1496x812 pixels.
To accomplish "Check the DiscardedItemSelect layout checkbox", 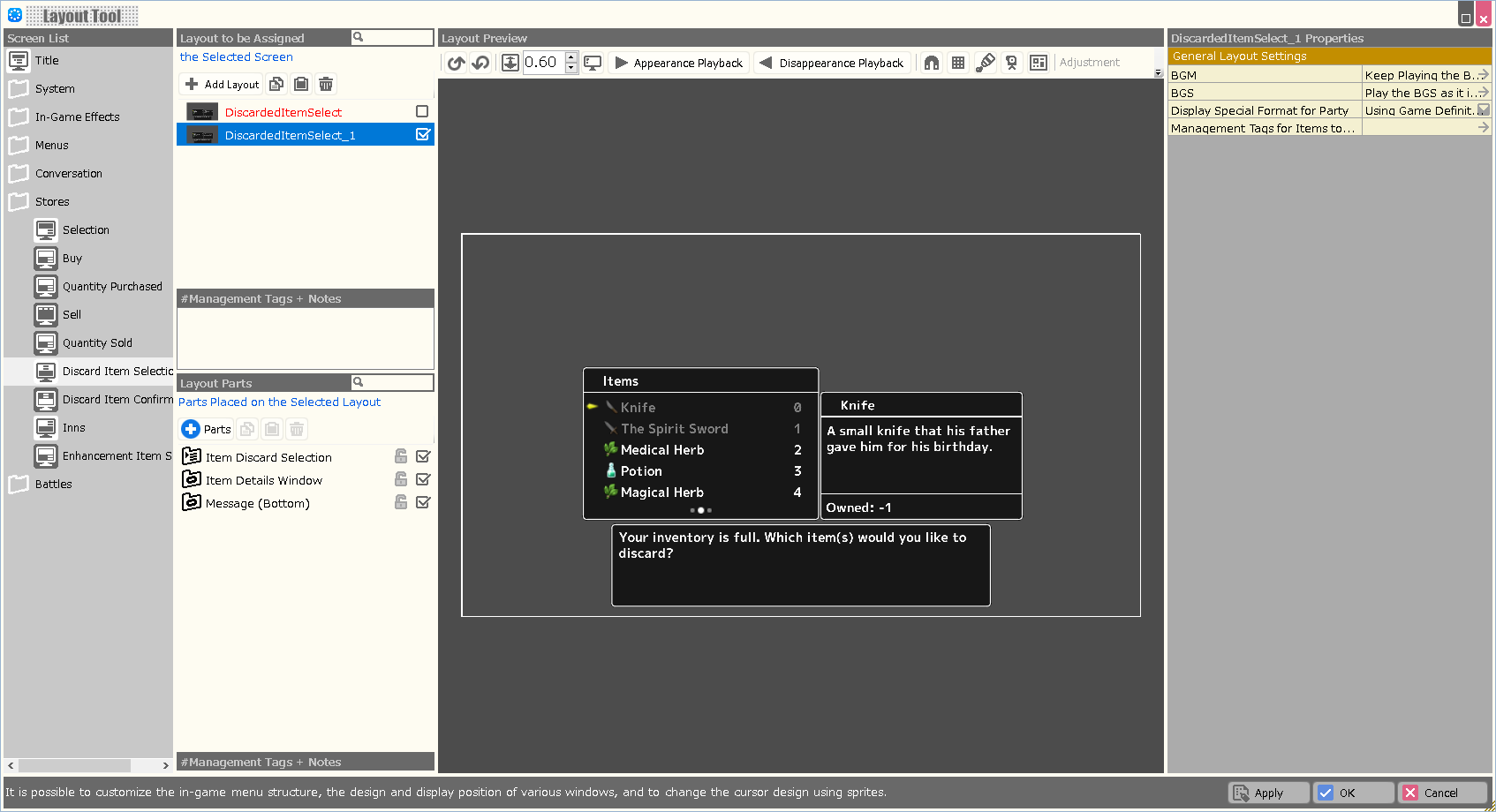I will (x=422, y=111).
